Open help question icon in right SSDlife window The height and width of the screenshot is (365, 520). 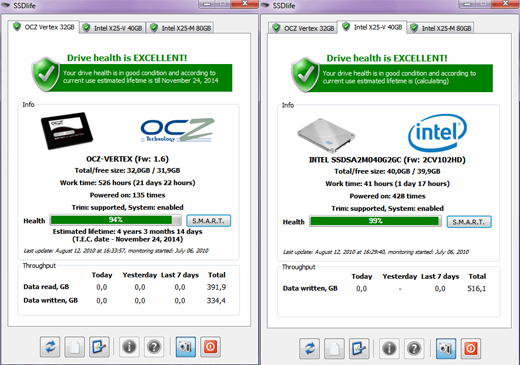[414, 349]
